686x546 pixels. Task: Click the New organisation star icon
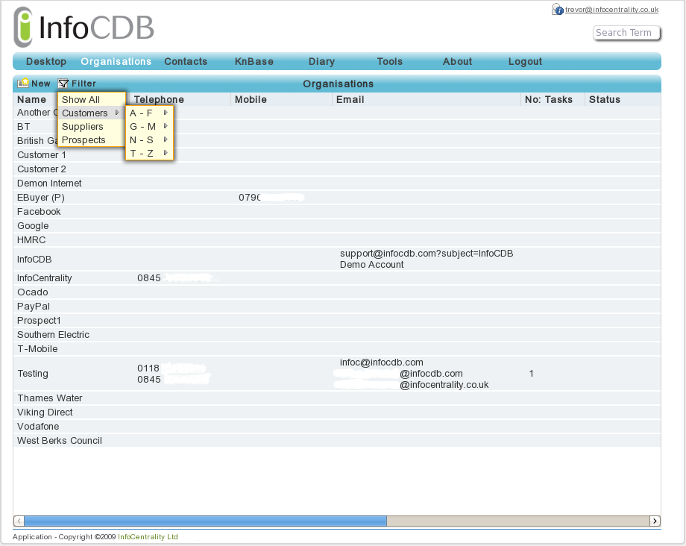click(23, 83)
